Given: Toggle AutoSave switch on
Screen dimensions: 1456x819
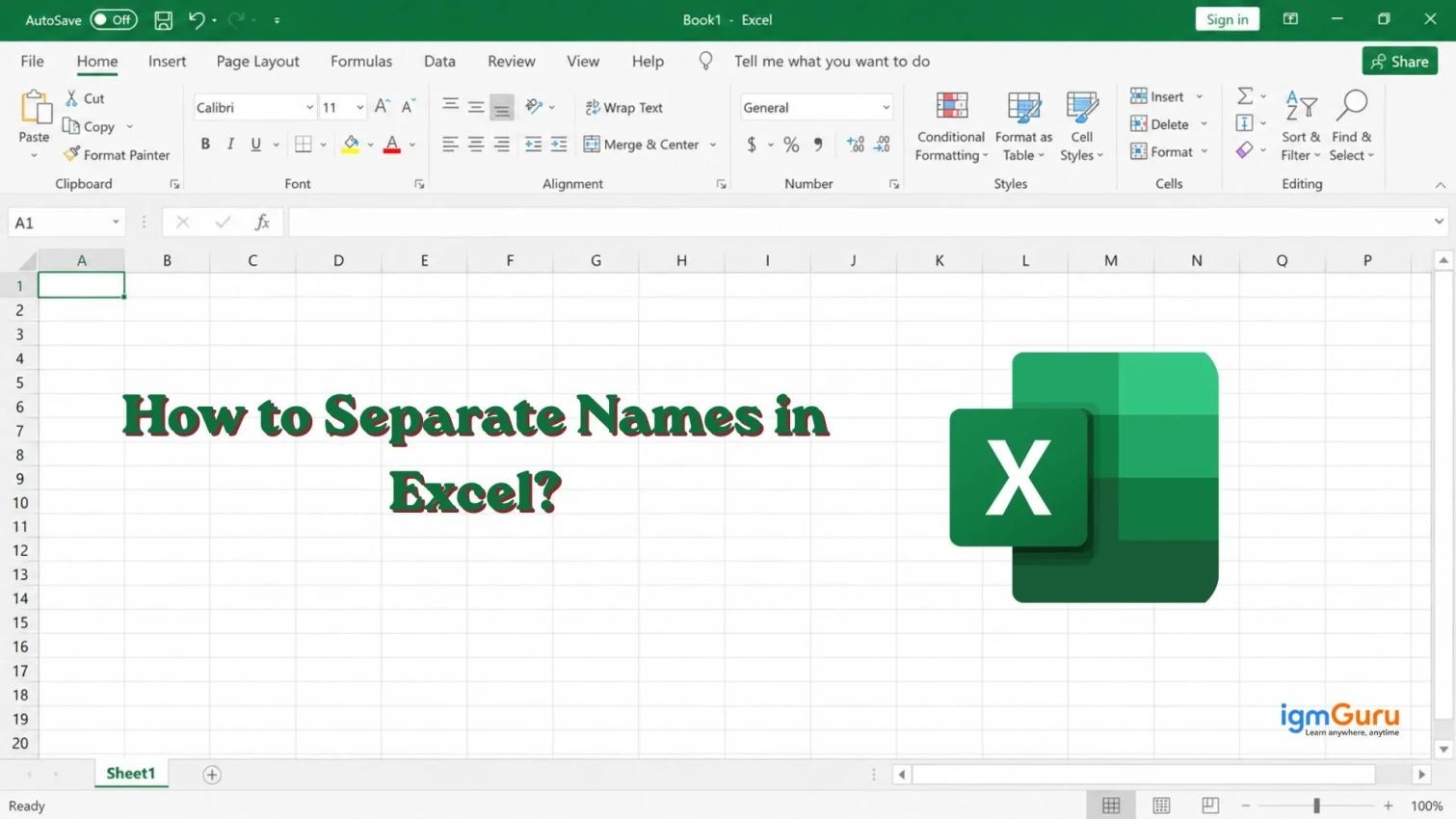Looking at the screenshot, I should pyautogui.click(x=114, y=19).
